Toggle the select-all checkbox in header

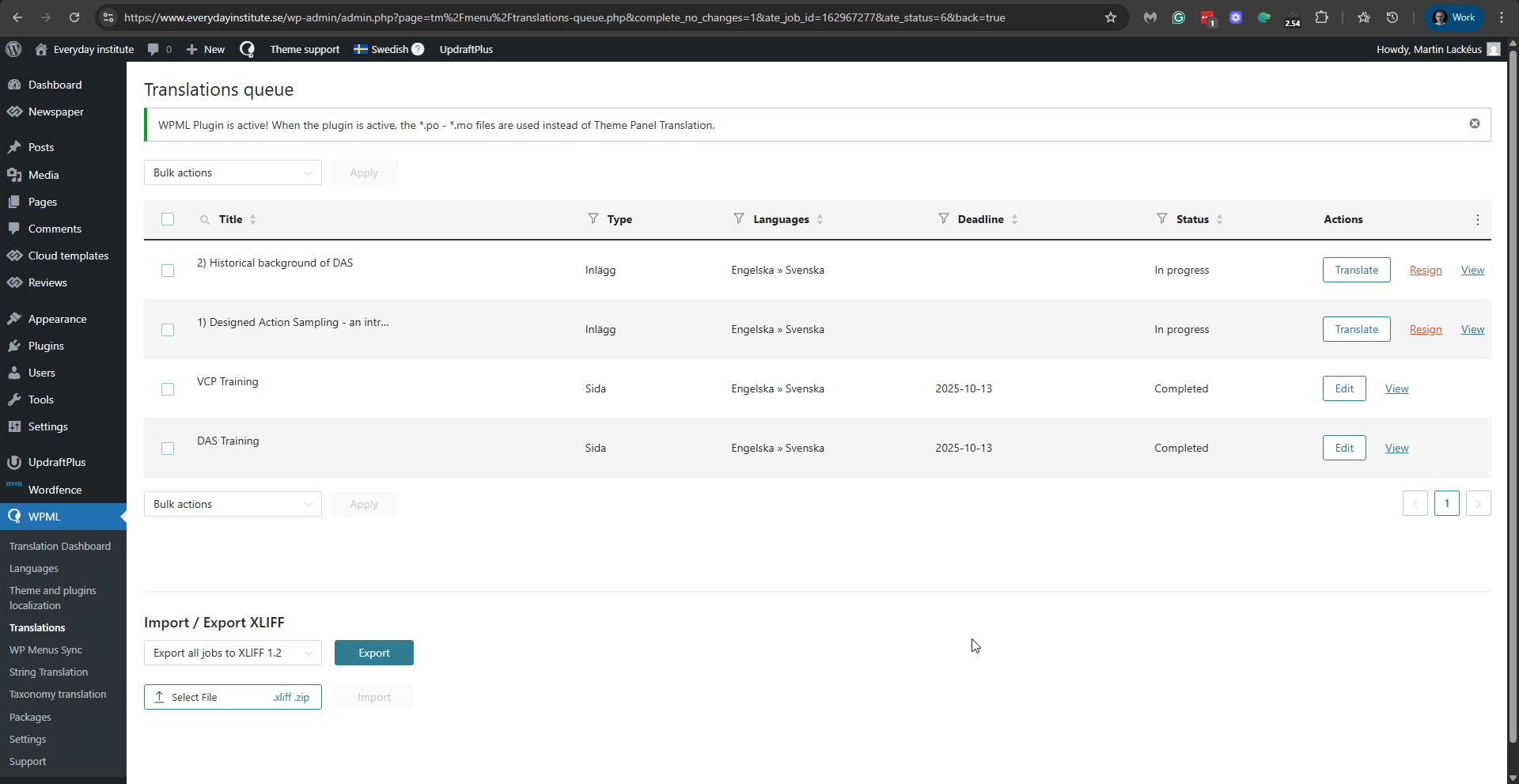(x=168, y=219)
